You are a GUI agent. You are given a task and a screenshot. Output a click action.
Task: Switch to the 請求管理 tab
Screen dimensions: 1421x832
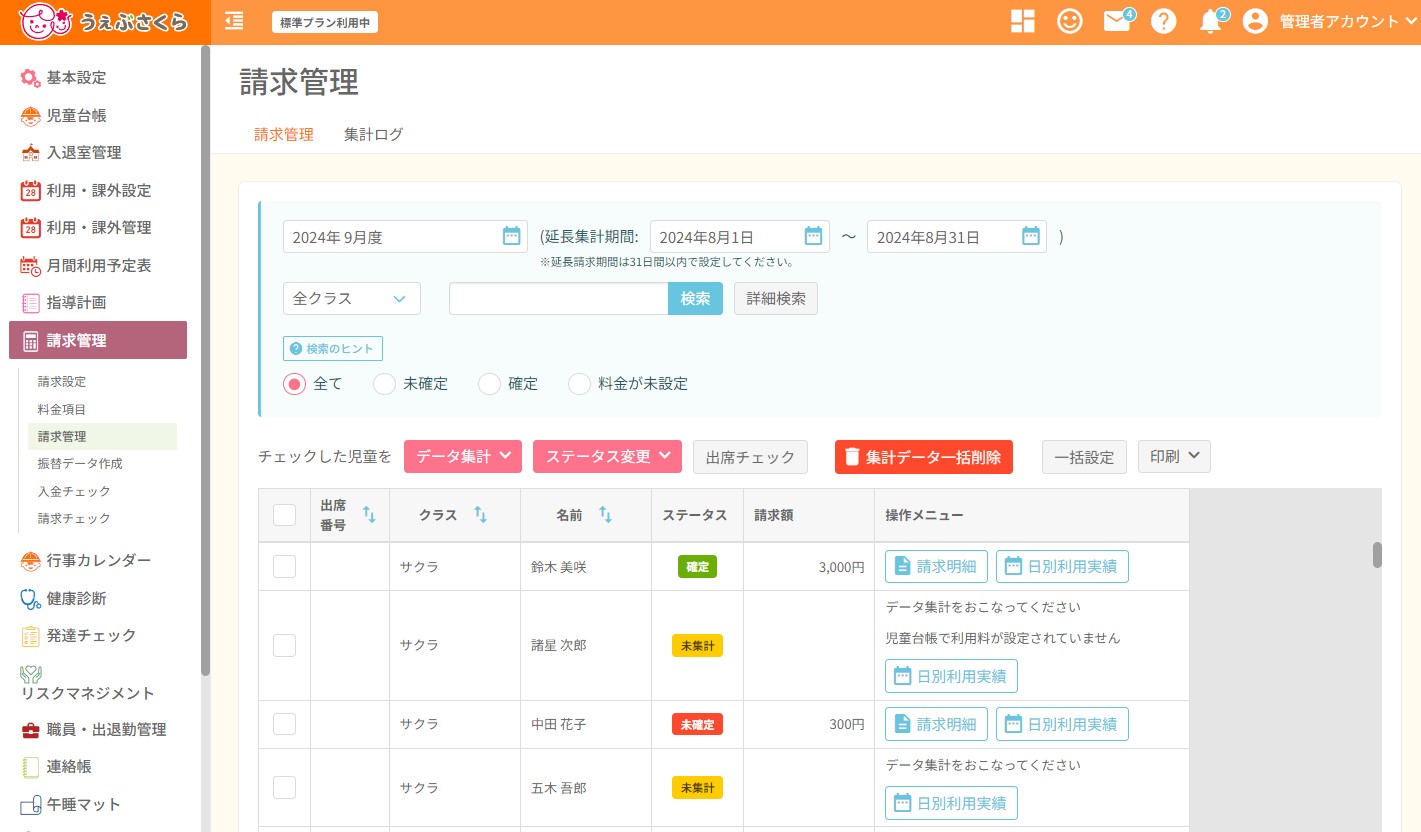(x=284, y=134)
